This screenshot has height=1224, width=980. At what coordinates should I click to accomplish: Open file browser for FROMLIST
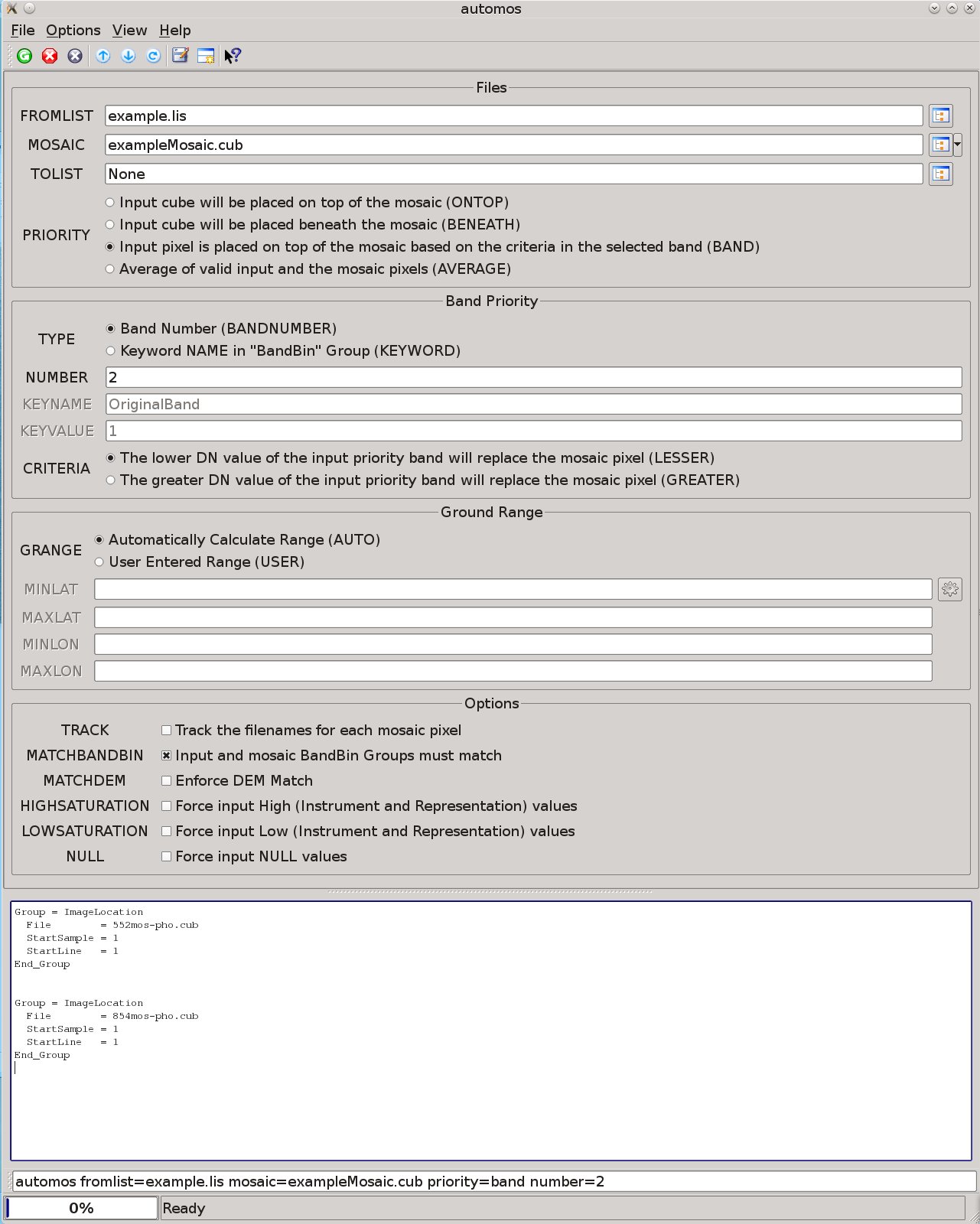[x=940, y=116]
